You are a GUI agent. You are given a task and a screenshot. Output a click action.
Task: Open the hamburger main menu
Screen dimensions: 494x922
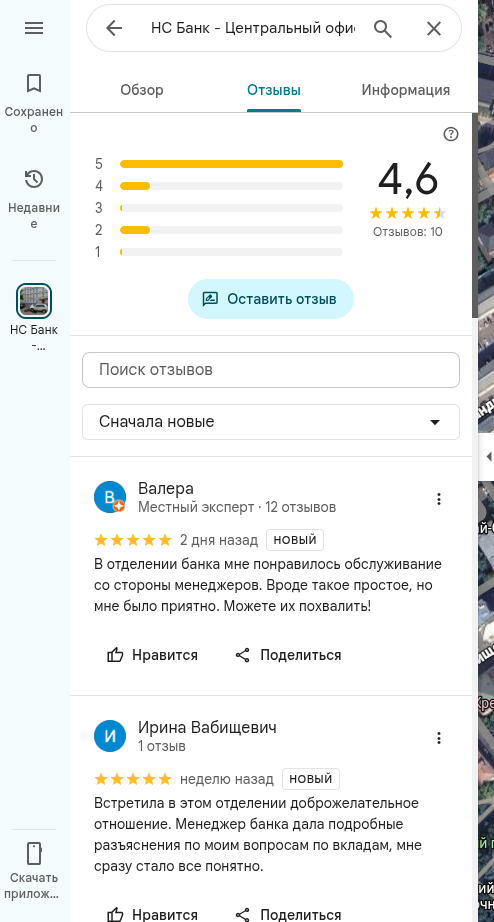[34, 28]
